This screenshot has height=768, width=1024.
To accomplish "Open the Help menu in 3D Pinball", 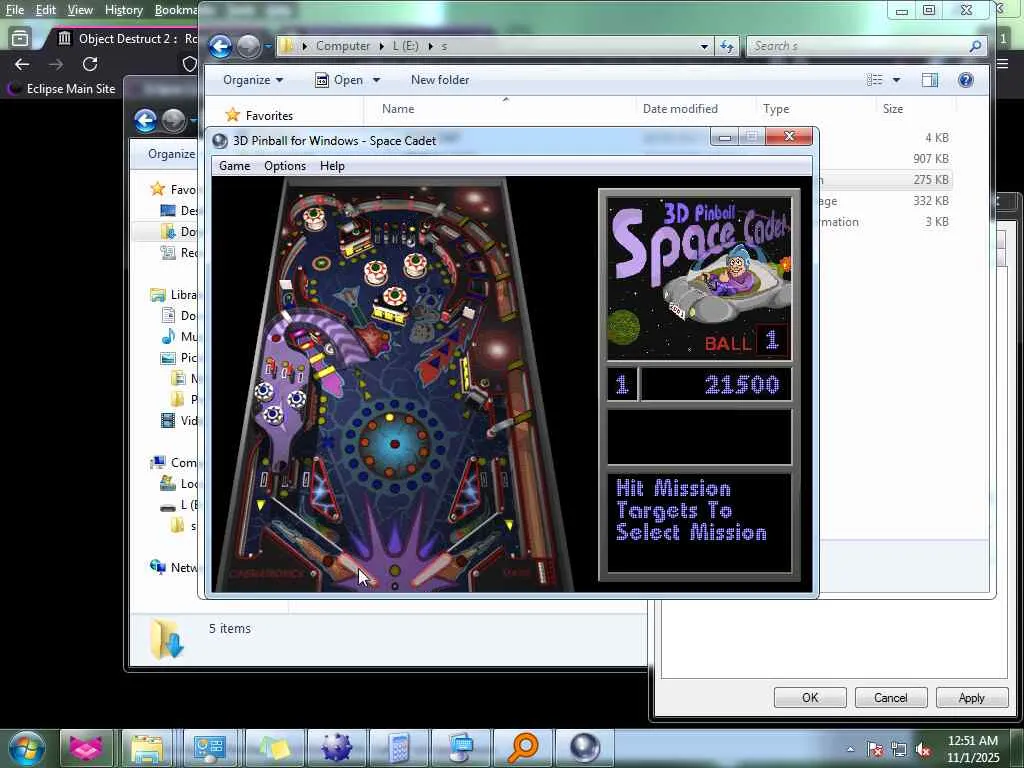I will pyautogui.click(x=332, y=166).
